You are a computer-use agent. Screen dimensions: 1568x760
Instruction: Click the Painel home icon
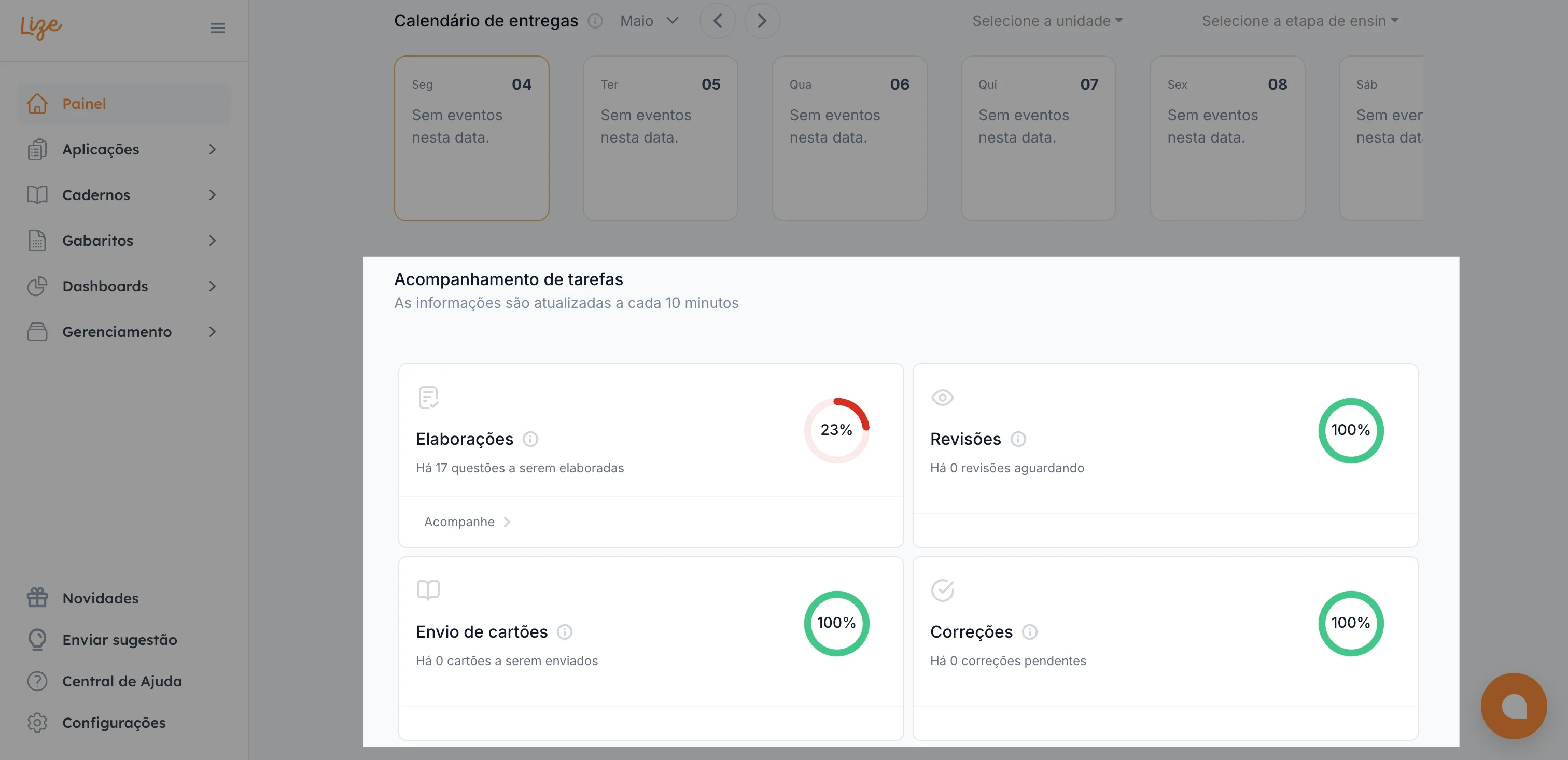click(37, 104)
